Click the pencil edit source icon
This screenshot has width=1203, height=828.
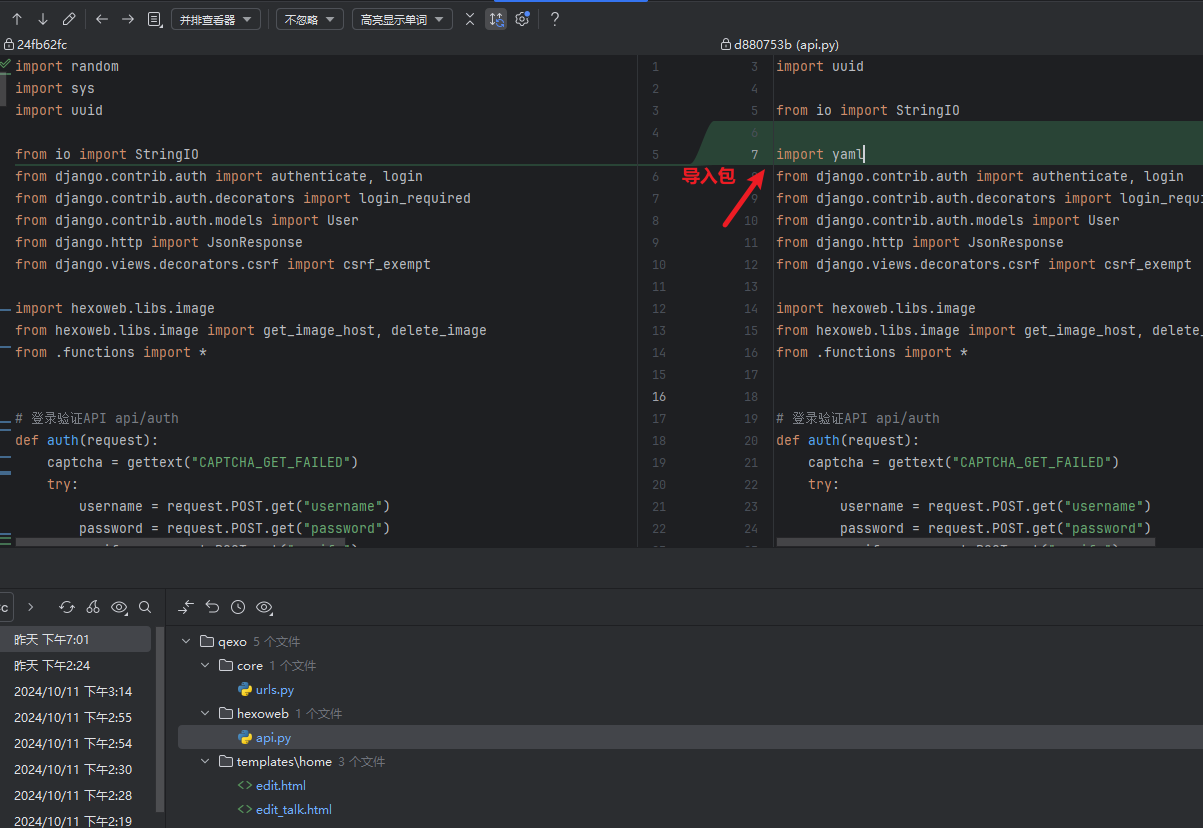[x=68, y=19]
